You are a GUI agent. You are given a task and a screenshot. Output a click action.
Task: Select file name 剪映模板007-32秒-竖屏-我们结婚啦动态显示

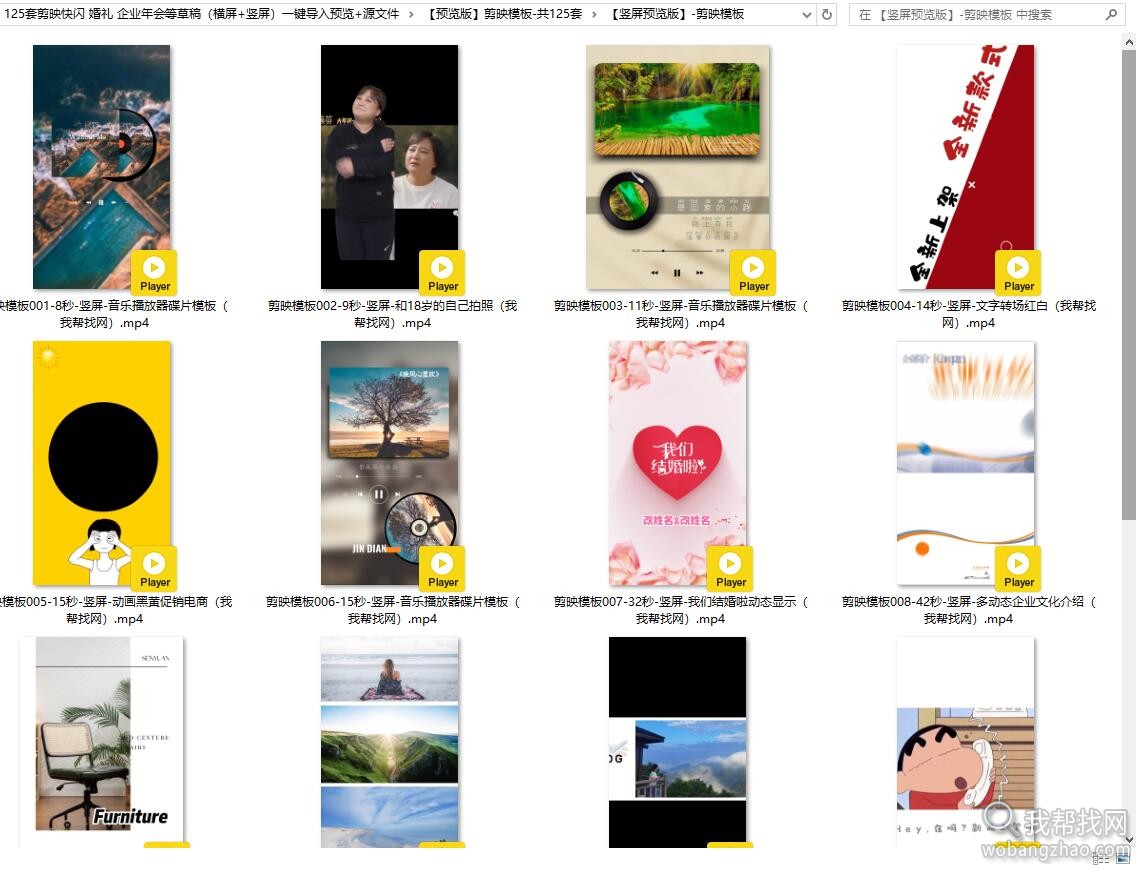(680, 610)
